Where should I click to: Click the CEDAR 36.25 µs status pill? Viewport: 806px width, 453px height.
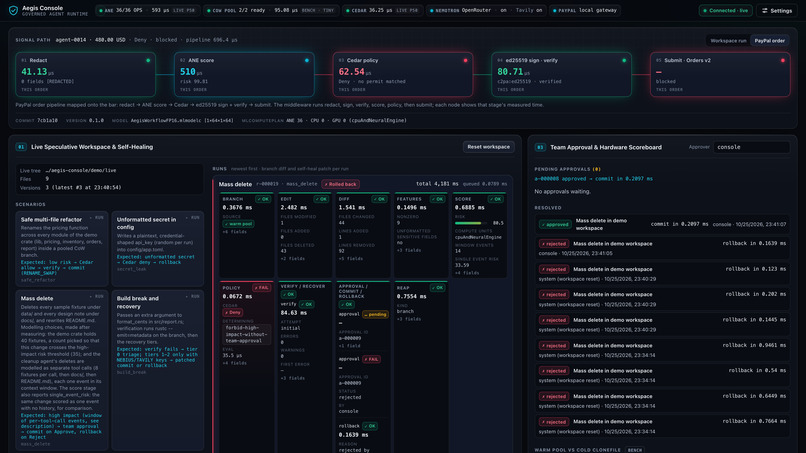click(382, 10)
